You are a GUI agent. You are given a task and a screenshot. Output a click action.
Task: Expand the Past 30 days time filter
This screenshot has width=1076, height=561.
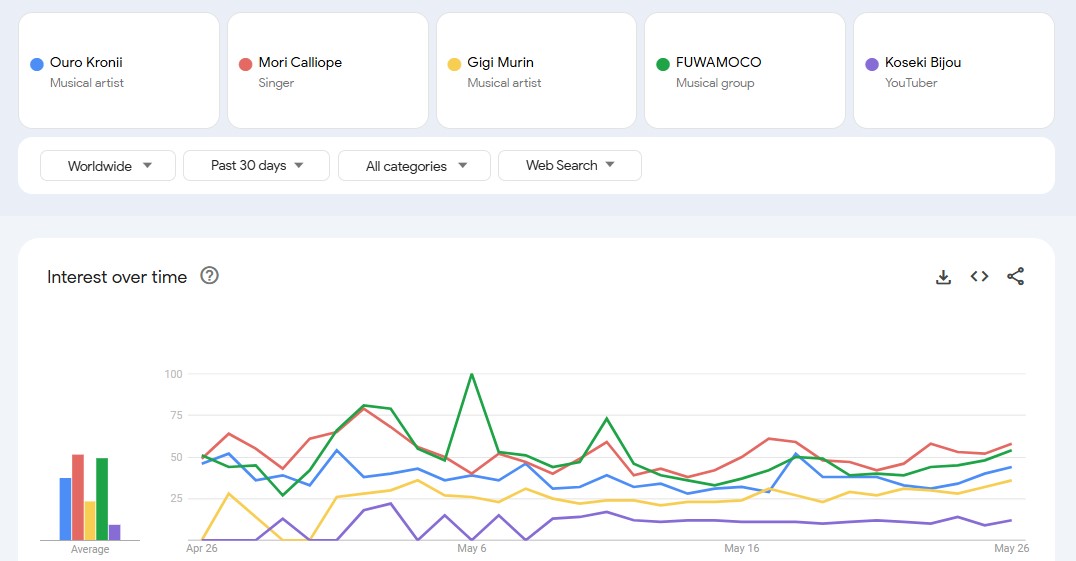tap(256, 166)
